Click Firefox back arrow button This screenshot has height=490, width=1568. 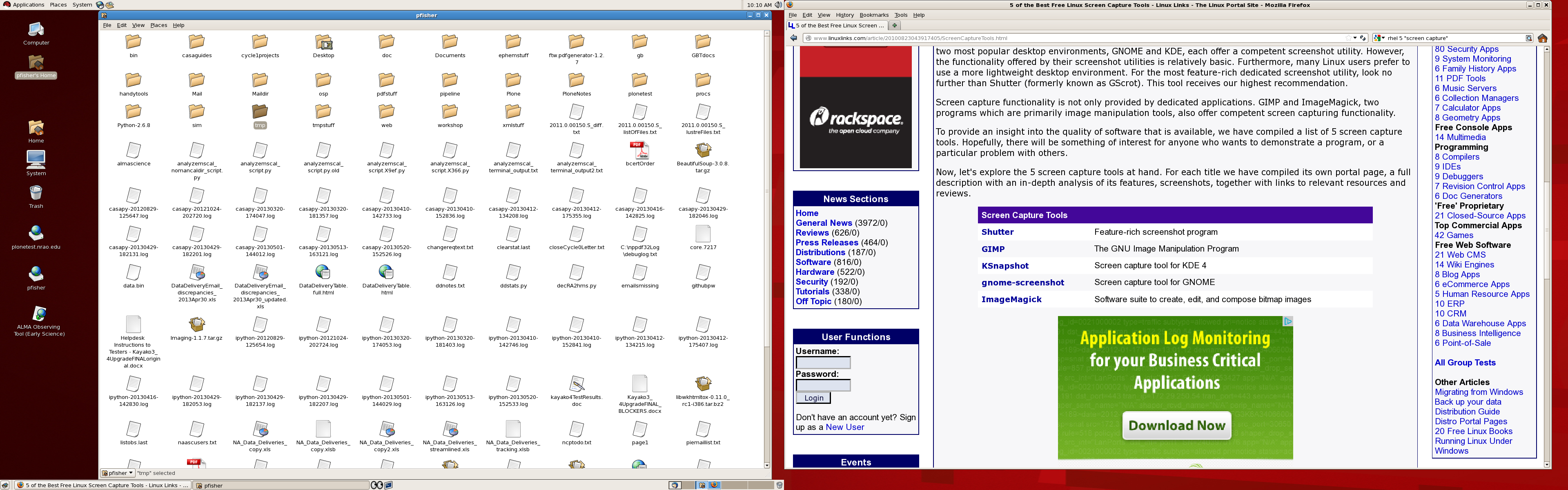tap(793, 38)
